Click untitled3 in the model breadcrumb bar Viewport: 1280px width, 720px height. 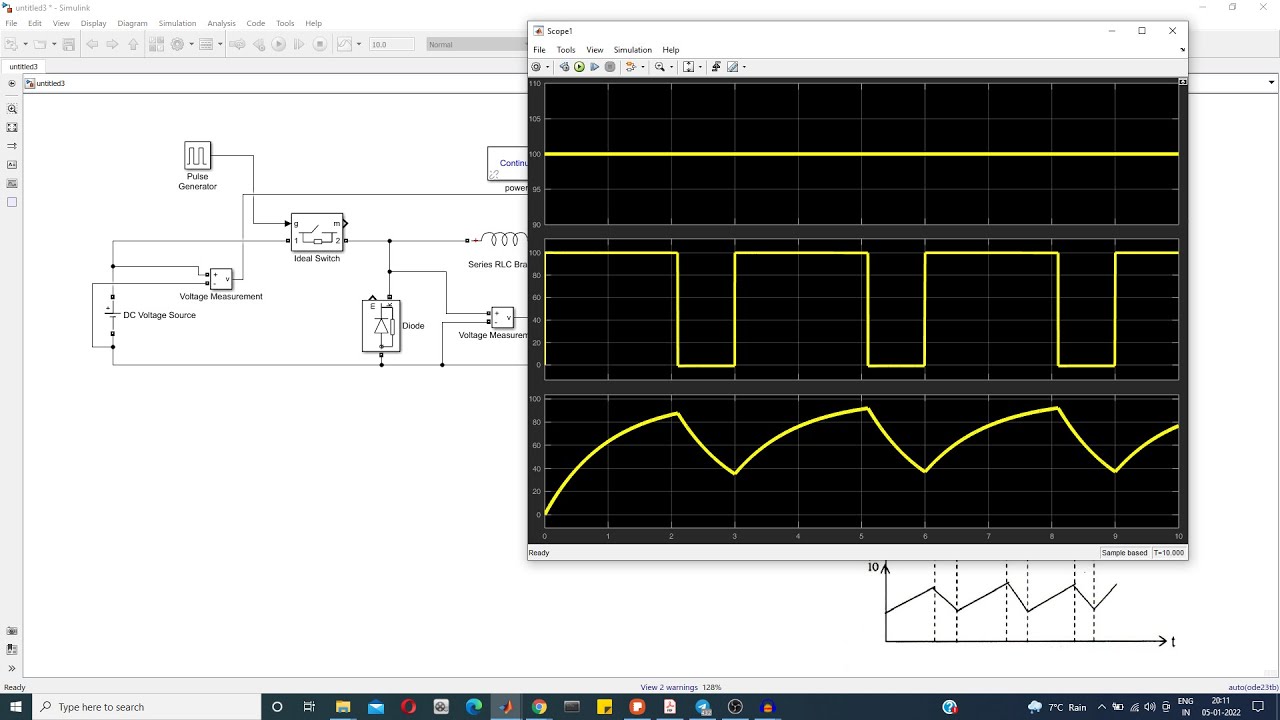tap(50, 84)
